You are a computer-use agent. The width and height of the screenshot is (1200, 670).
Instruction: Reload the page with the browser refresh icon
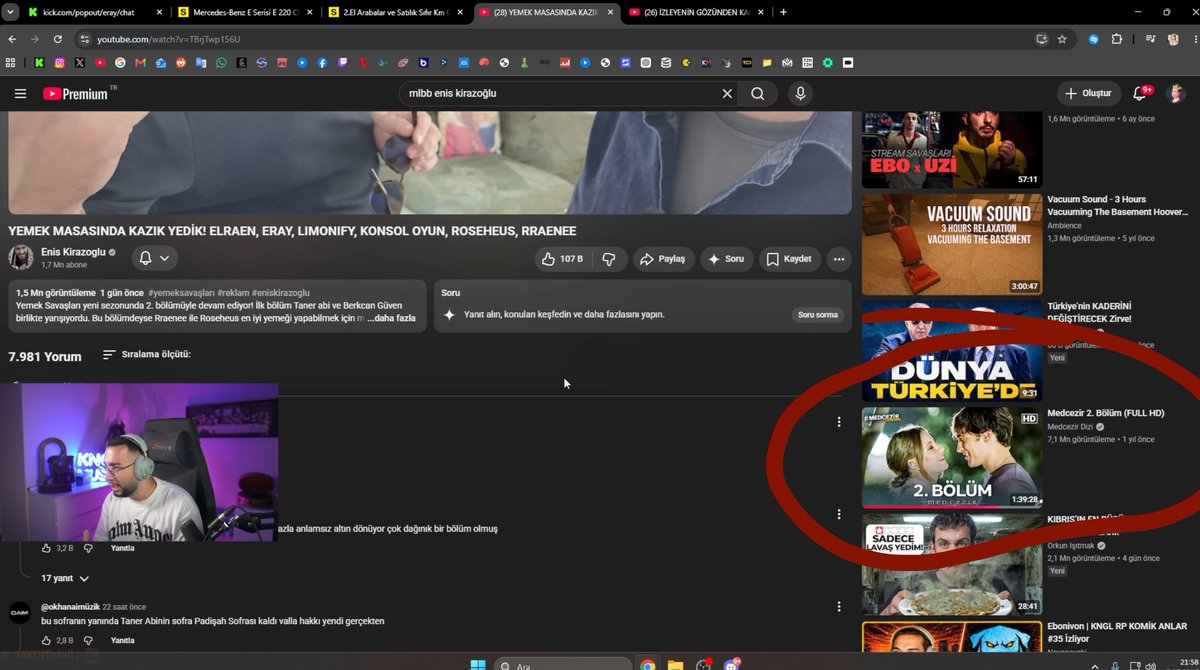coord(59,39)
